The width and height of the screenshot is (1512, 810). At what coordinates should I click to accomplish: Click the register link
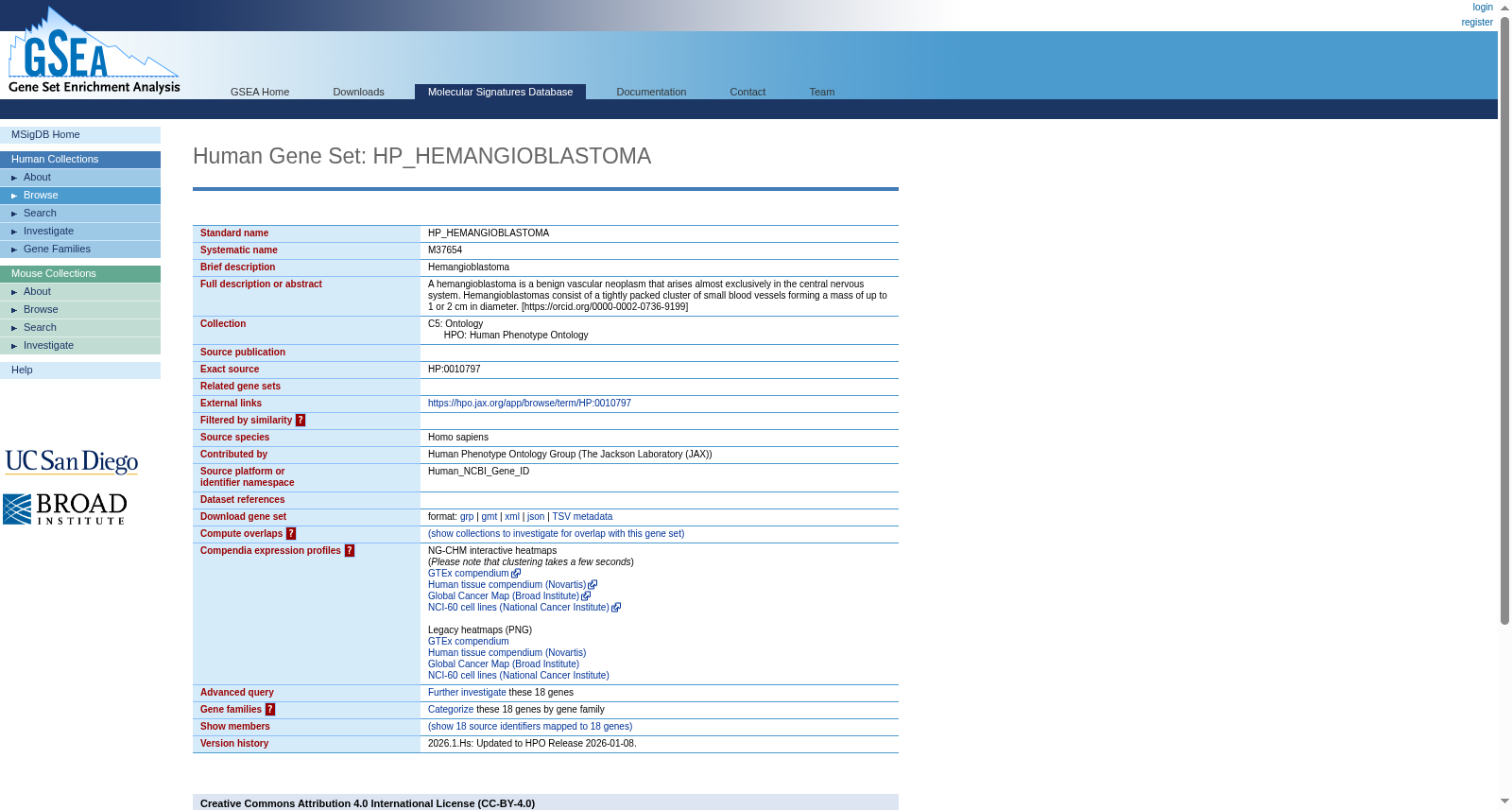click(1477, 23)
